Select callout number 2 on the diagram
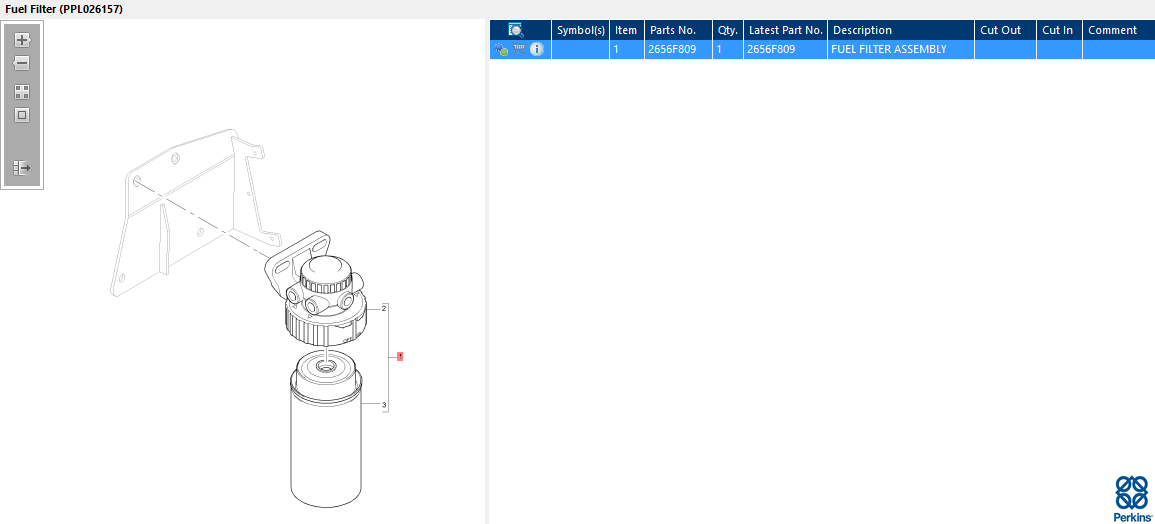The width and height of the screenshot is (1155, 524). tap(385, 309)
